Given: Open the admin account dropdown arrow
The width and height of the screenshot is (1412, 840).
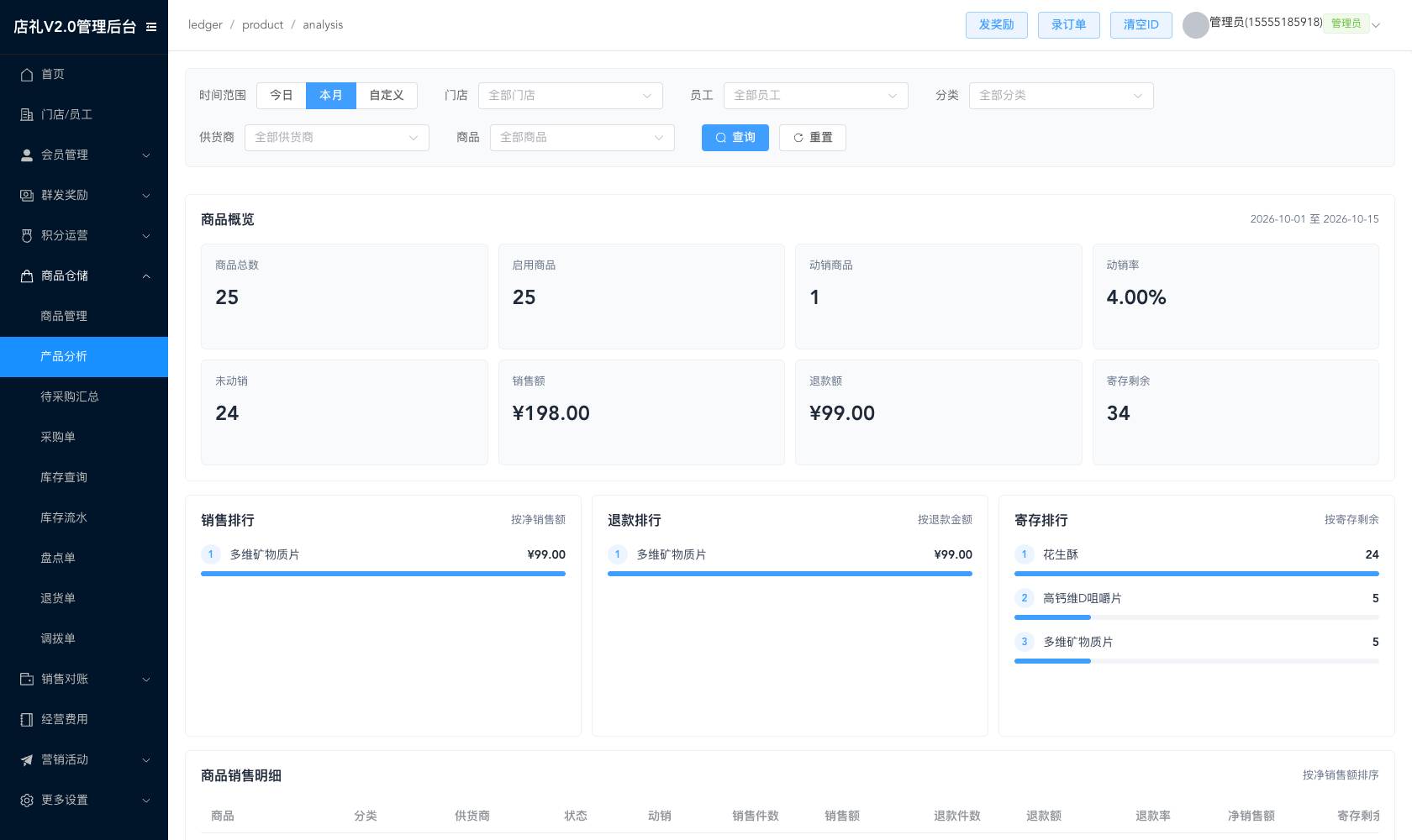Looking at the screenshot, I should point(1376,25).
